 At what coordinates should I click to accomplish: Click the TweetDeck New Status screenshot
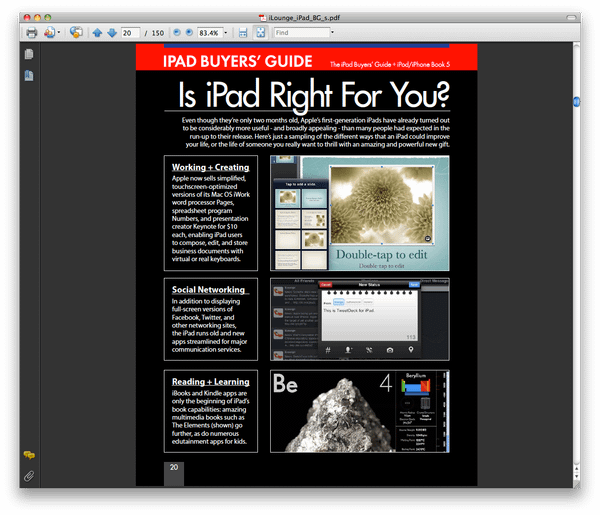point(360,319)
